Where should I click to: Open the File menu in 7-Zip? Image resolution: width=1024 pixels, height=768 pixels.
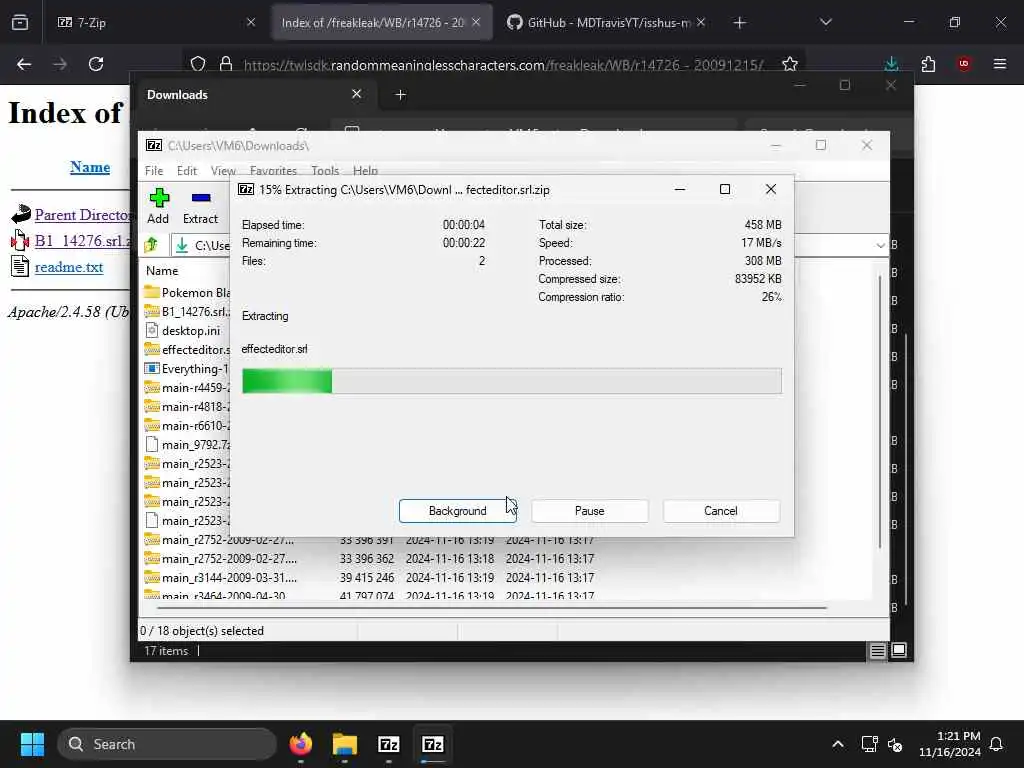pyautogui.click(x=154, y=170)
